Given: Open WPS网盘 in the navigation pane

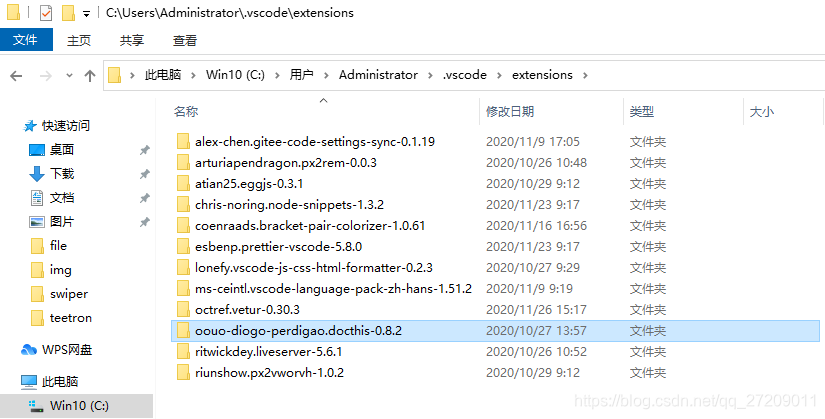Looking at the screenshot, I should point(66,350).
